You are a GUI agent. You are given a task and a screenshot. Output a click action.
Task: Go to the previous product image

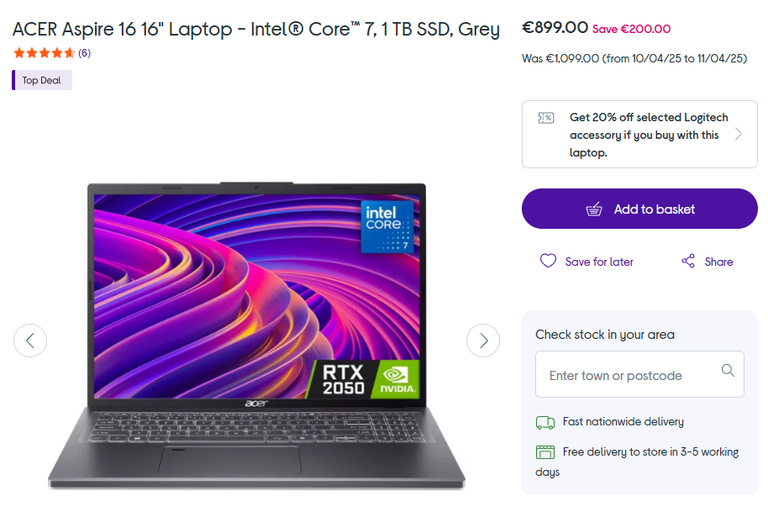30,340
